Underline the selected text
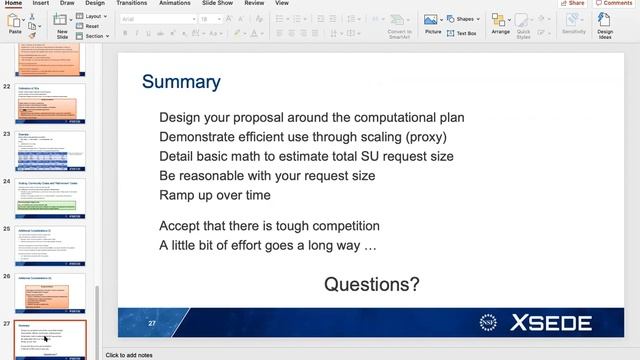Image resolution: width=640 pixels, height=360 pixels. pyautogui.click(x=148, y=33)
